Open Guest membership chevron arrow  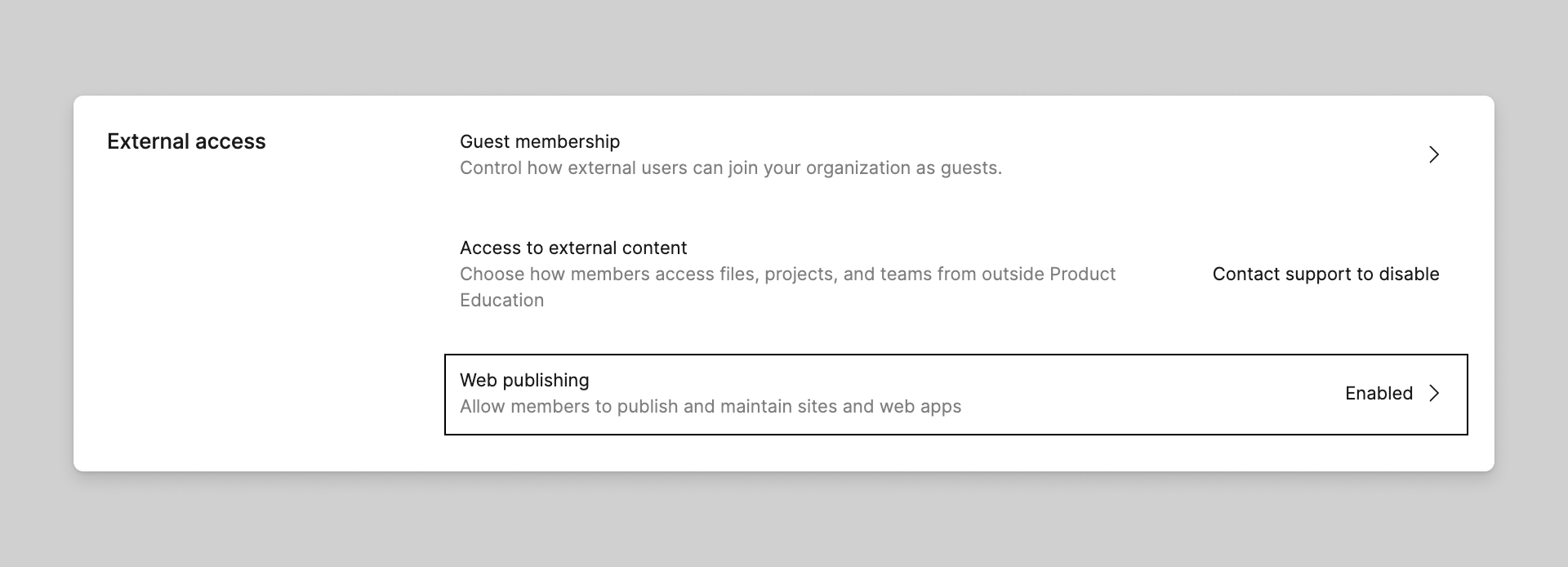tap(1434, 154)
